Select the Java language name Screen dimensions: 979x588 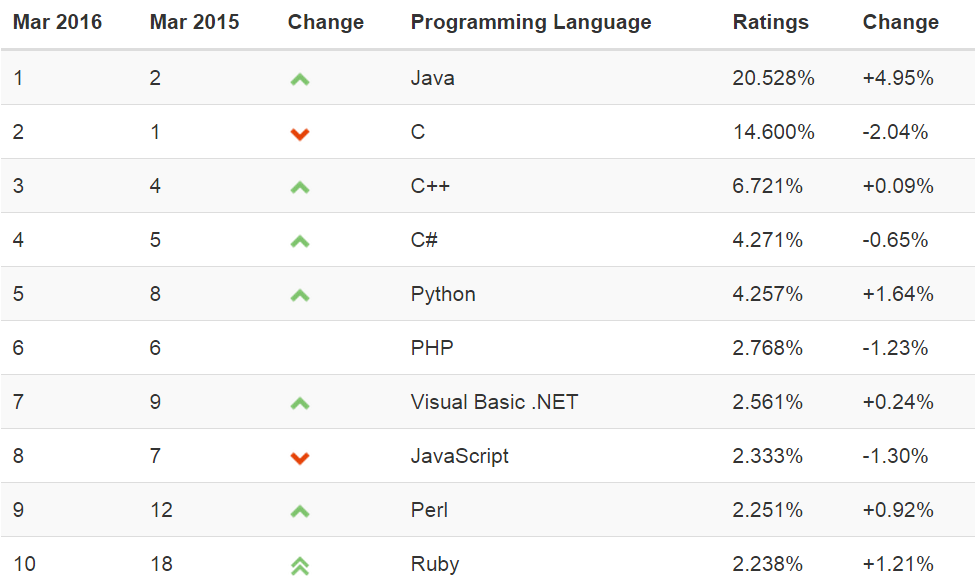[x=433, y=78]
